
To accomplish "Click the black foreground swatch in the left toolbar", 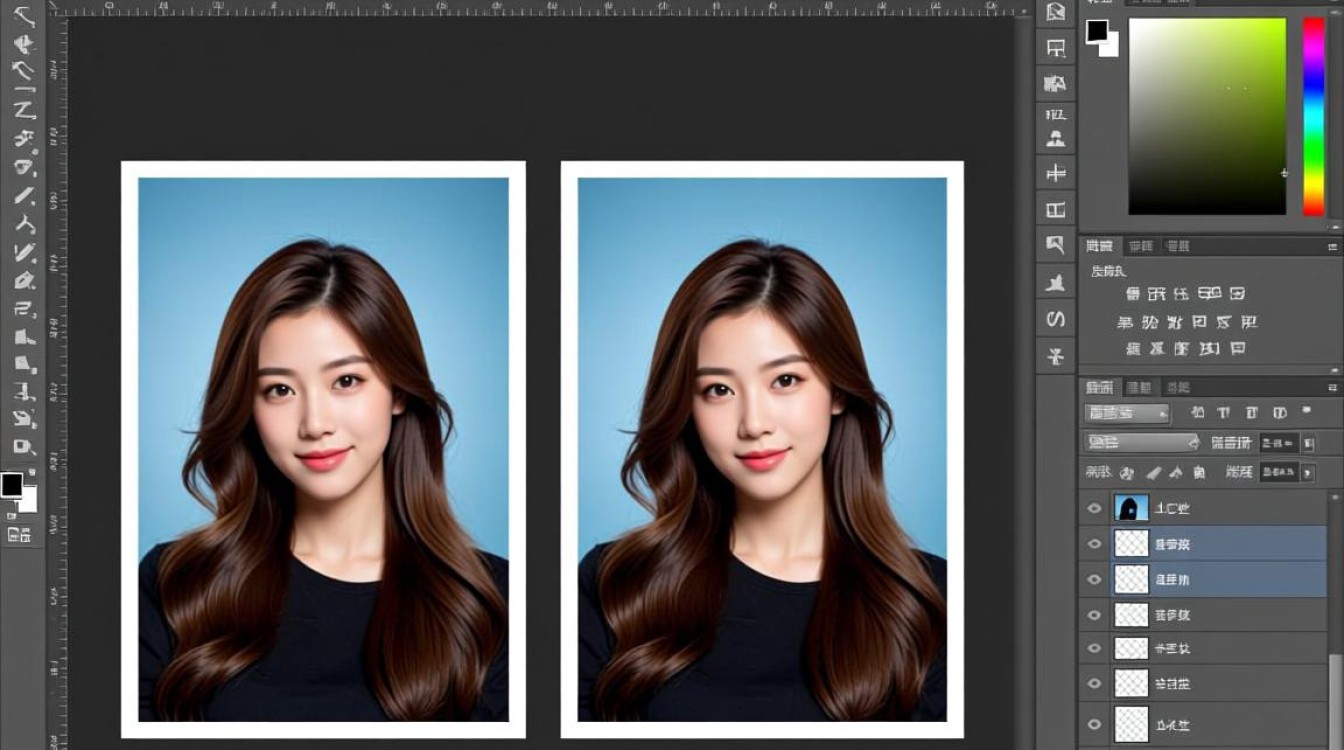I will tap(11, 485).
